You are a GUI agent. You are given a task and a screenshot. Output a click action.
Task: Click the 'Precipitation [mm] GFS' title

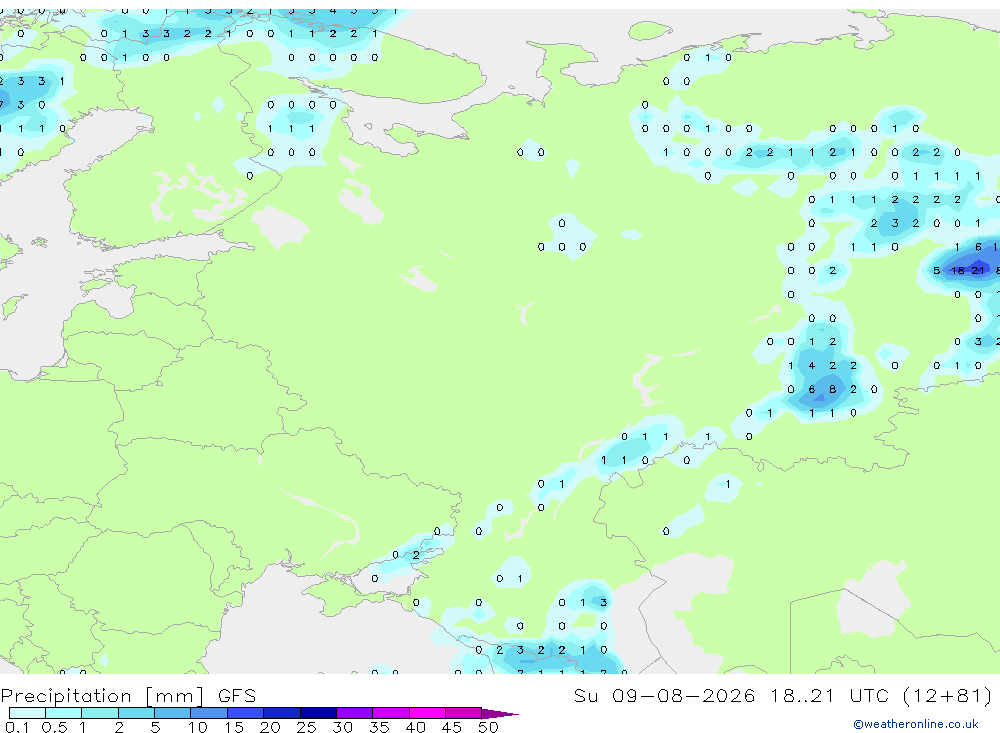[128, 696]
